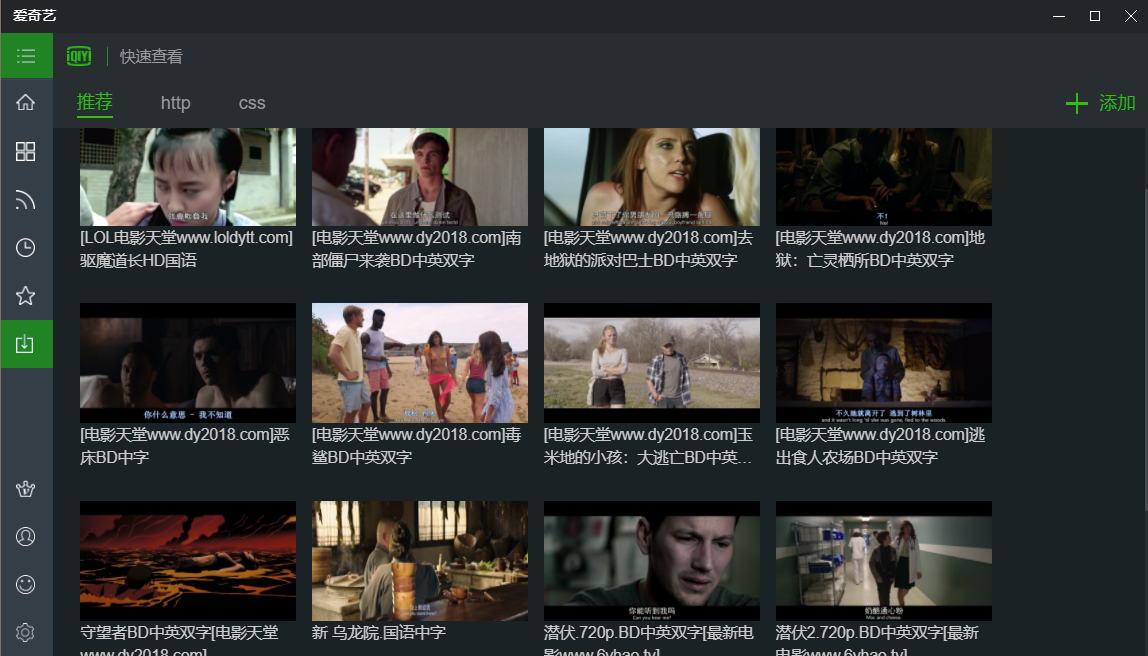Screen dimensions: 1148x656
Task: Open the home page icon
Action: (x=26, y=102)
